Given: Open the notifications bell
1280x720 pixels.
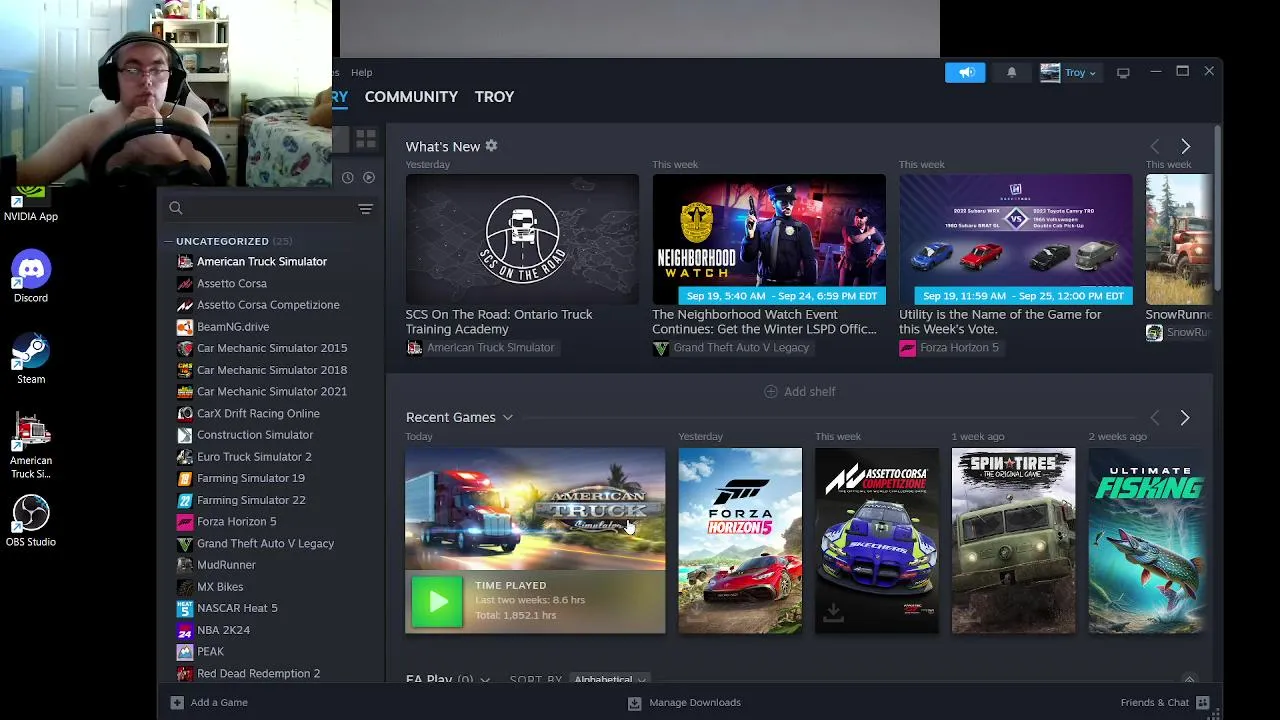Looking at the screenshot, I should (x=1011, y=72).
